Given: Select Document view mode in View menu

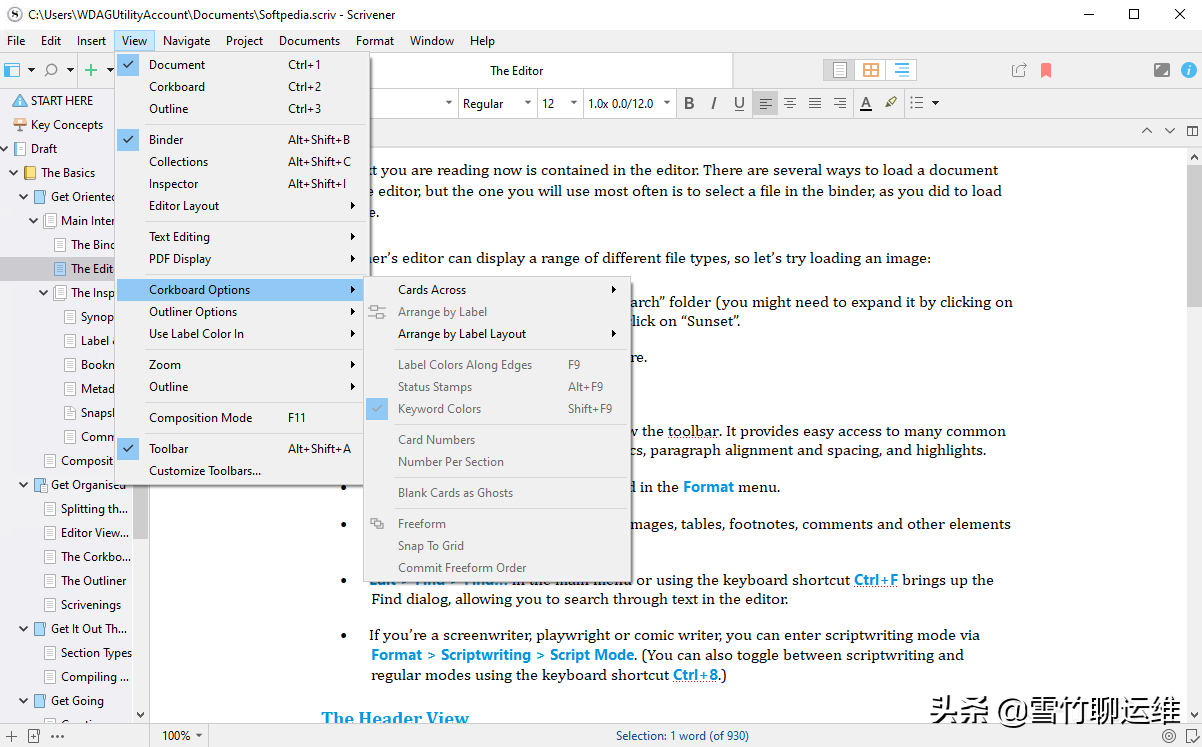Looking at the screenshot, I should (x=242, y=65).
